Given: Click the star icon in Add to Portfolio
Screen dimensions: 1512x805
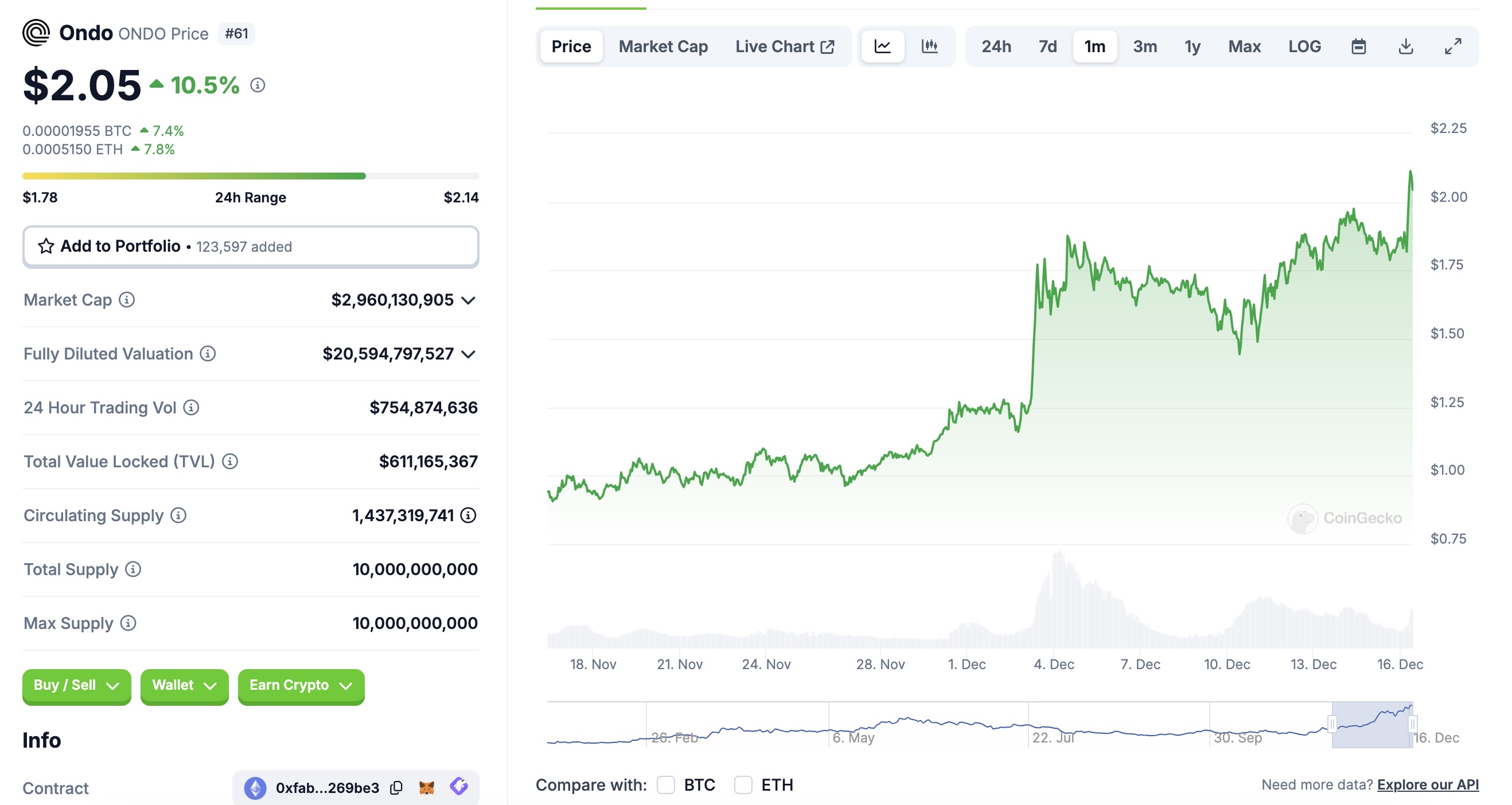Looking at the screenshot, I should 46,246.
